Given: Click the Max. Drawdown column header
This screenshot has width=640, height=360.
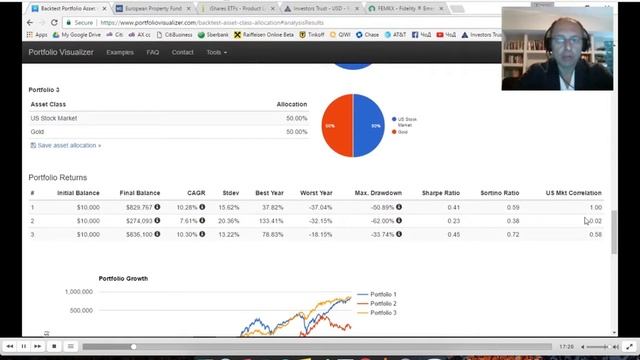Looking at the screenshot, I should point(378,193).
